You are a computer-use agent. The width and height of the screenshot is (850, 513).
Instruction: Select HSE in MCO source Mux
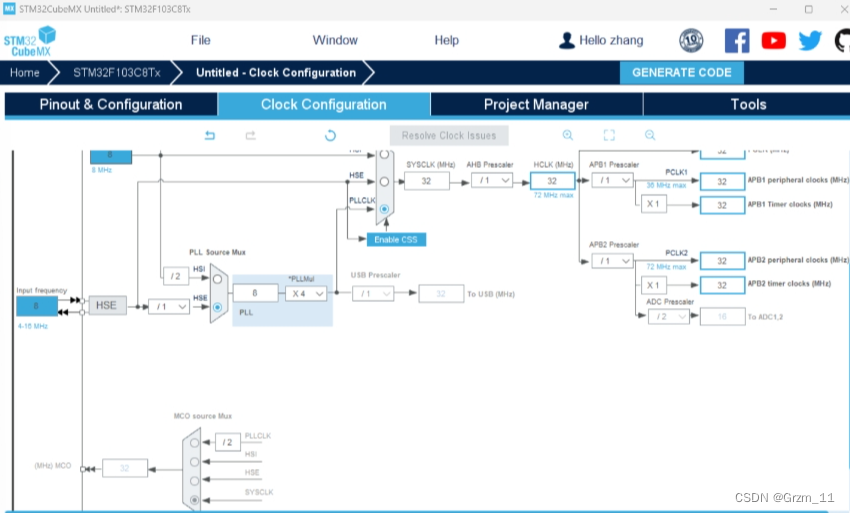point(195,480)
